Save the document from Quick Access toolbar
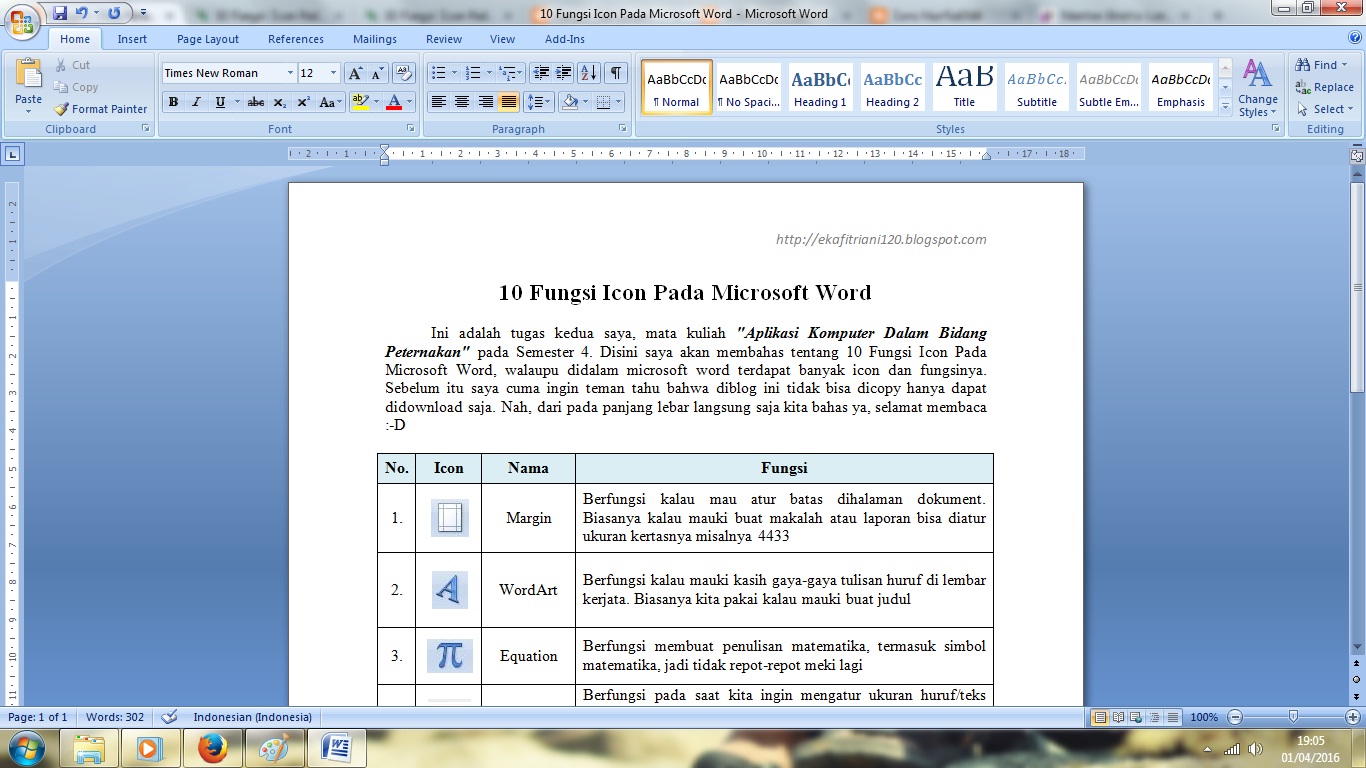 [60, 13]
